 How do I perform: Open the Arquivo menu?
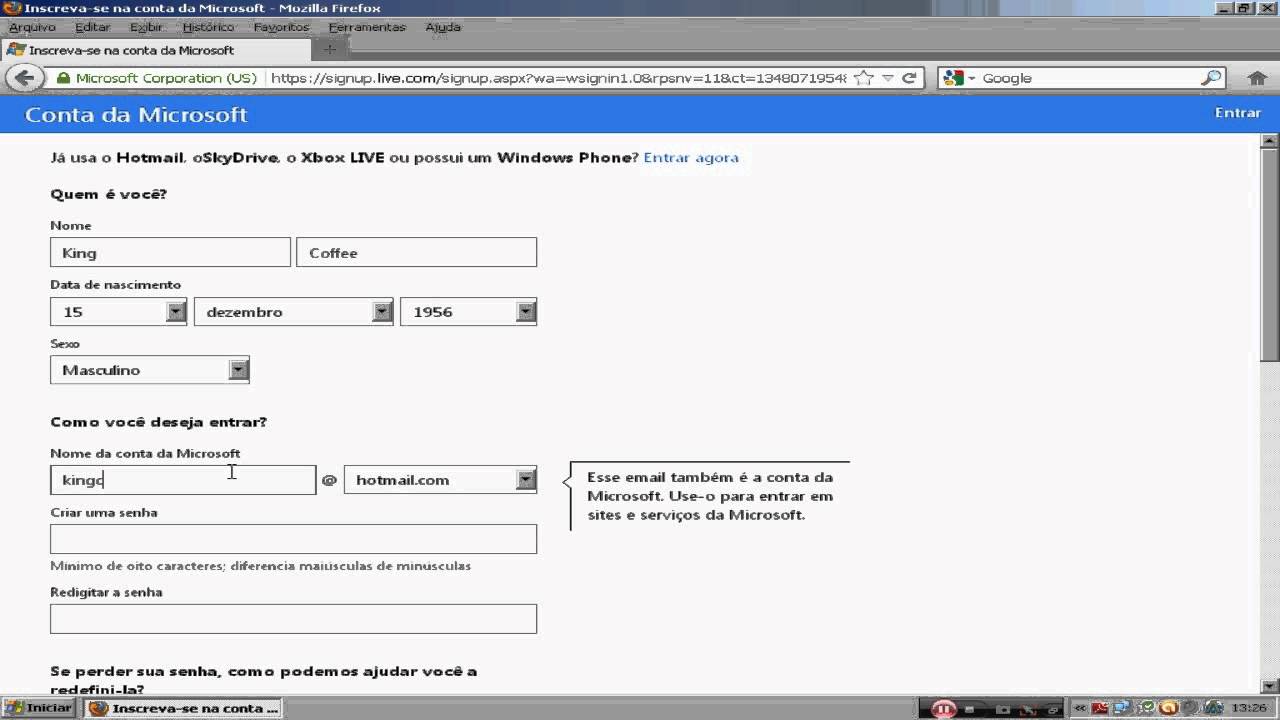(32, 27)
